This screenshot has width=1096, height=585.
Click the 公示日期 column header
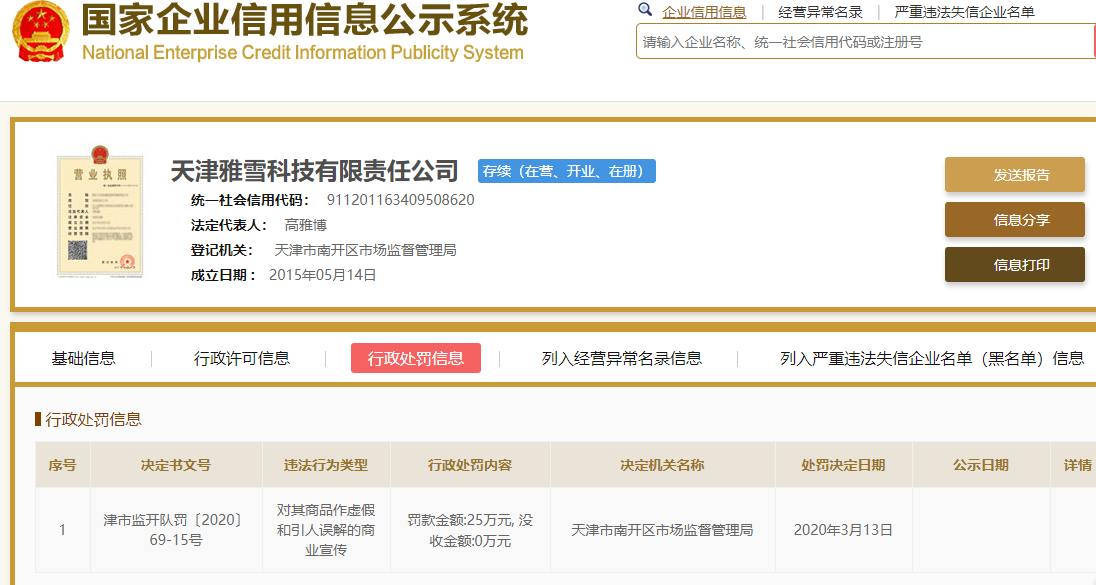pos(981,465)
